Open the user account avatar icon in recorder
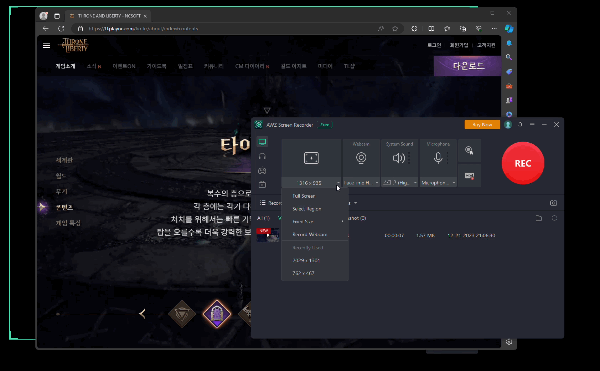 click(x=508, y=125)
